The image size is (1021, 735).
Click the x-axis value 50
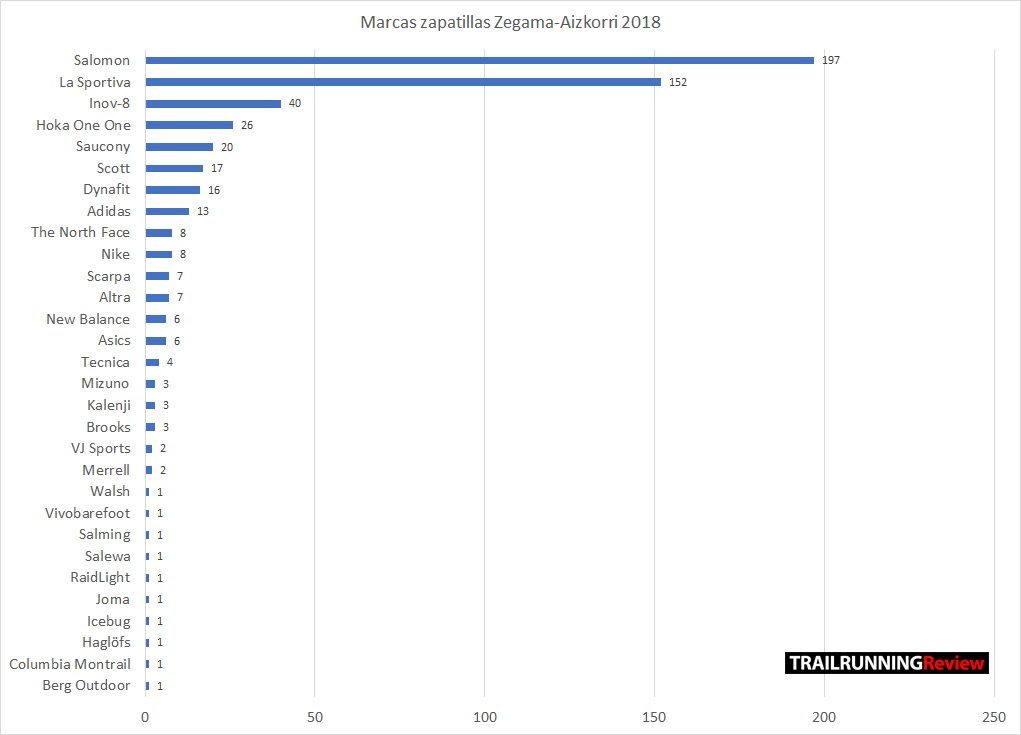click(315, 717)
